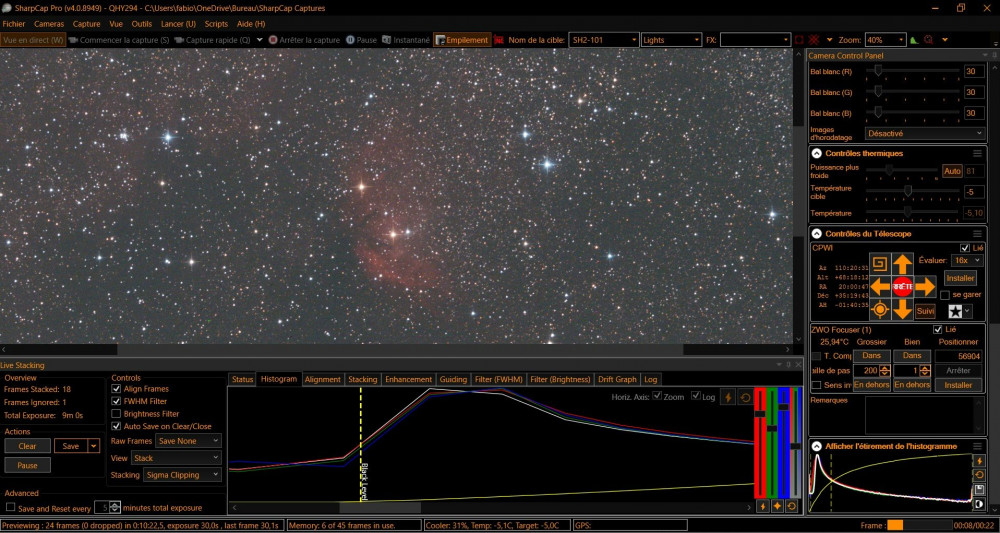The width and height of the screenshot is (1000, 533).
Task: Click the red icon right of Empilement
Action: (499, 40)
